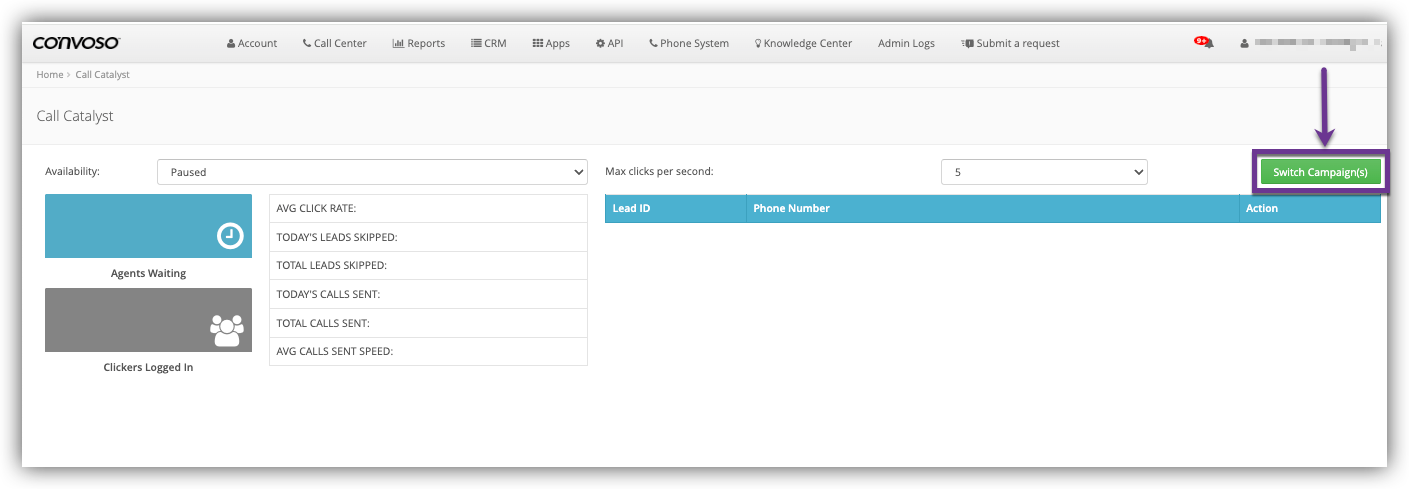Click the Convoso logo

pyautogui.click(x=76, y=43)
